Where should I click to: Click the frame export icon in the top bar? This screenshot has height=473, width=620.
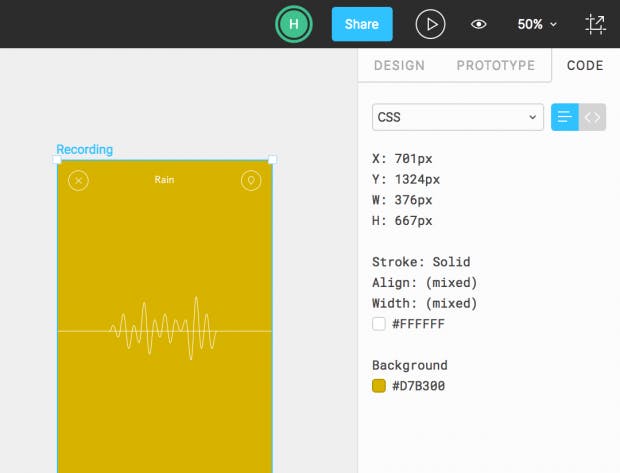tap(595, 24)
